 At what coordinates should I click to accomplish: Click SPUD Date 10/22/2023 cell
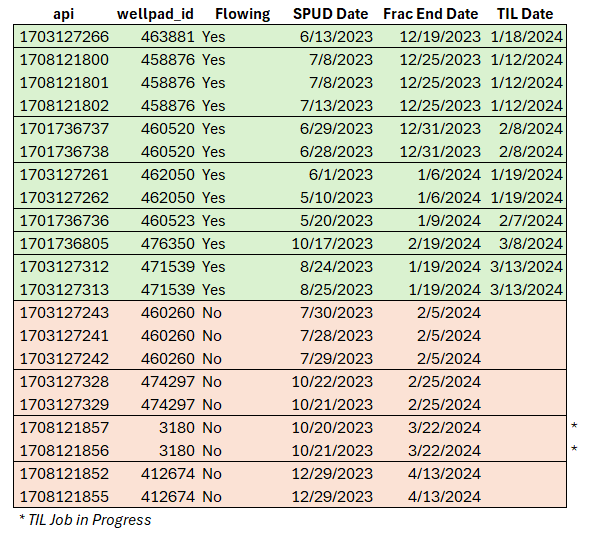tap(332, 382)
